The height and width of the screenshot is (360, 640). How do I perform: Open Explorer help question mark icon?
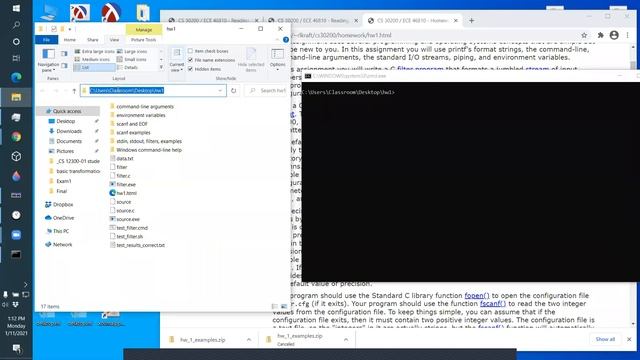[x=286, y=40]
